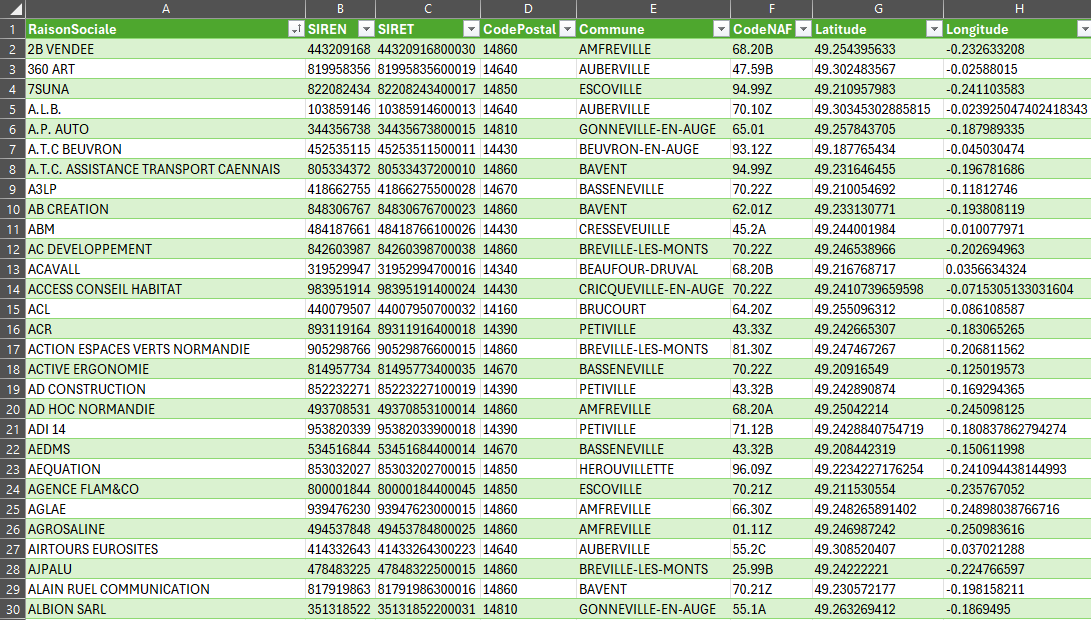Select commune cell BEAUFOUR-DRUVAL
Viewport: 1091px width, 620px height.
[653, 269]
